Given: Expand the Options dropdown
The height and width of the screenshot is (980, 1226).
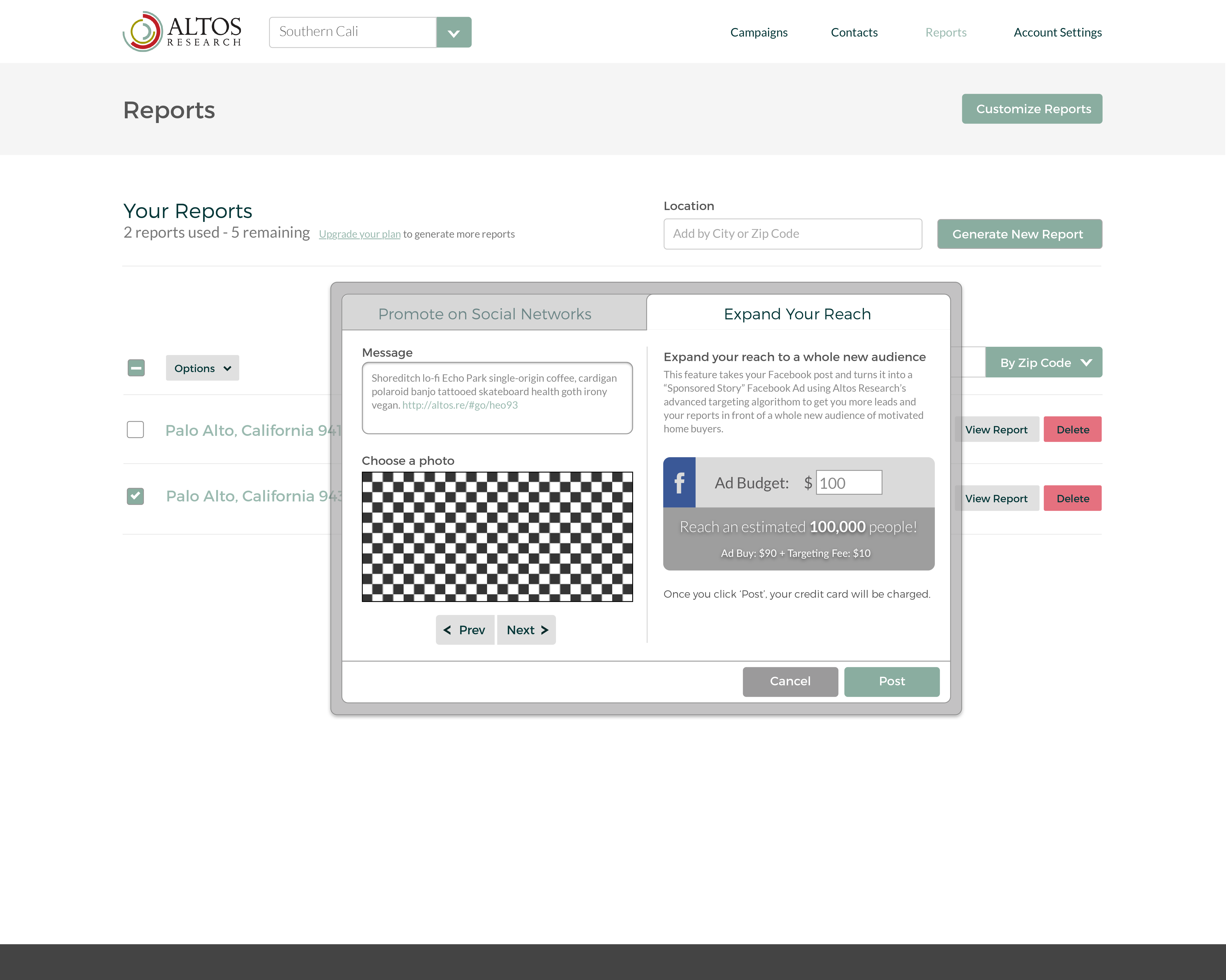Looking at the screenshot, I should point(202,368).
